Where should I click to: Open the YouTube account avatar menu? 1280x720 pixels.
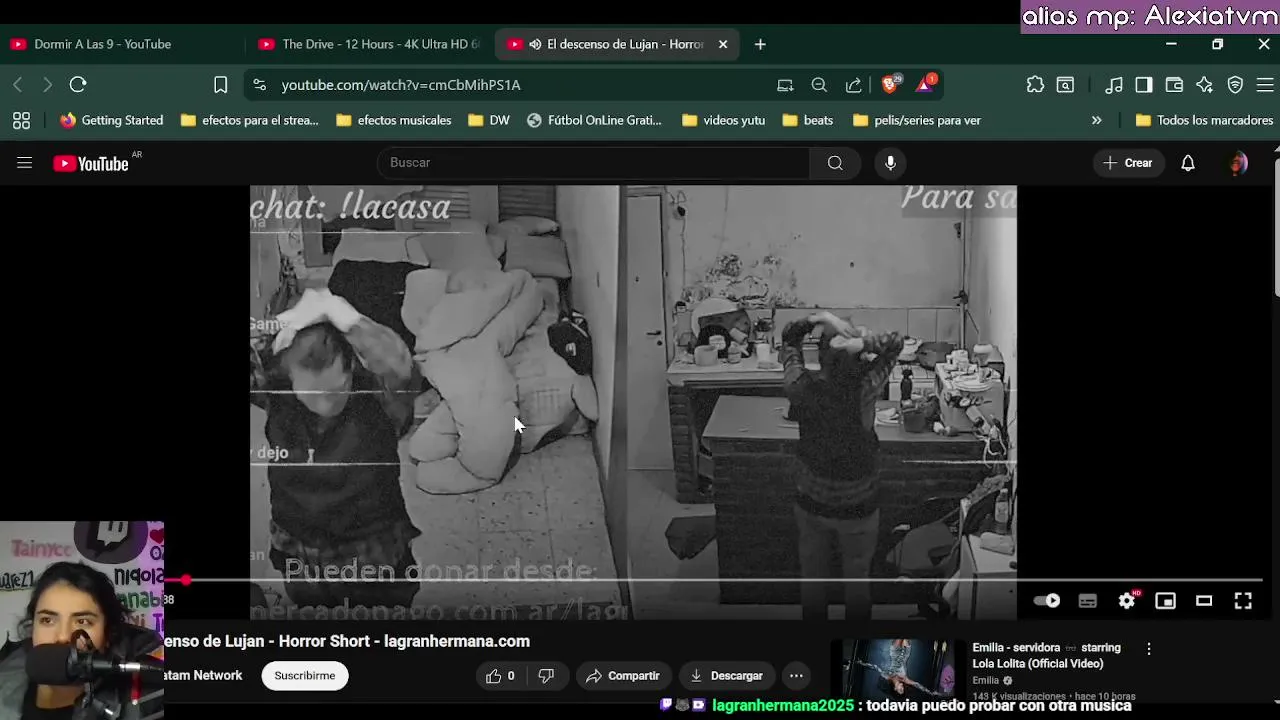click(1238, 163)
